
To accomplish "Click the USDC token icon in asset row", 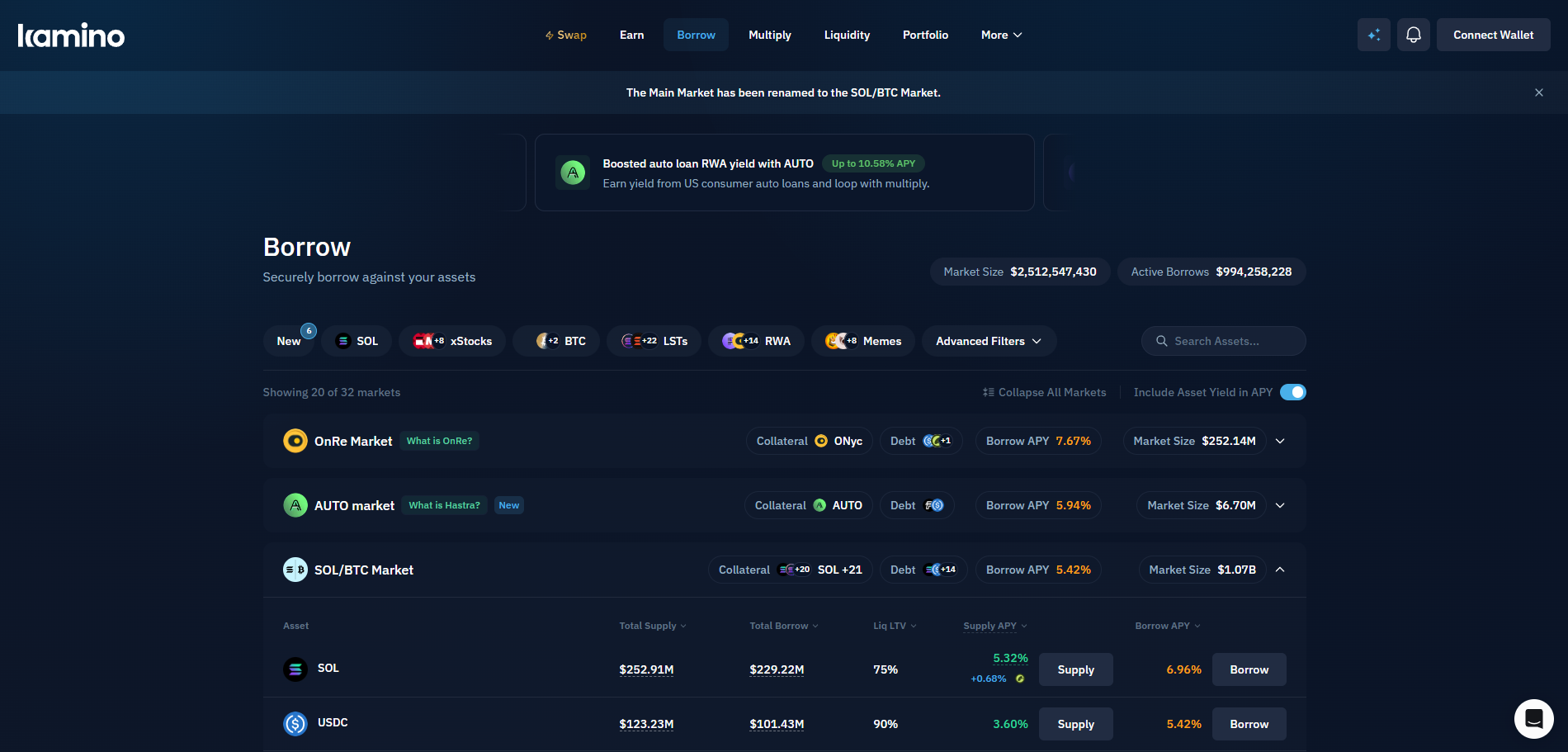I will tap(295, 724).
